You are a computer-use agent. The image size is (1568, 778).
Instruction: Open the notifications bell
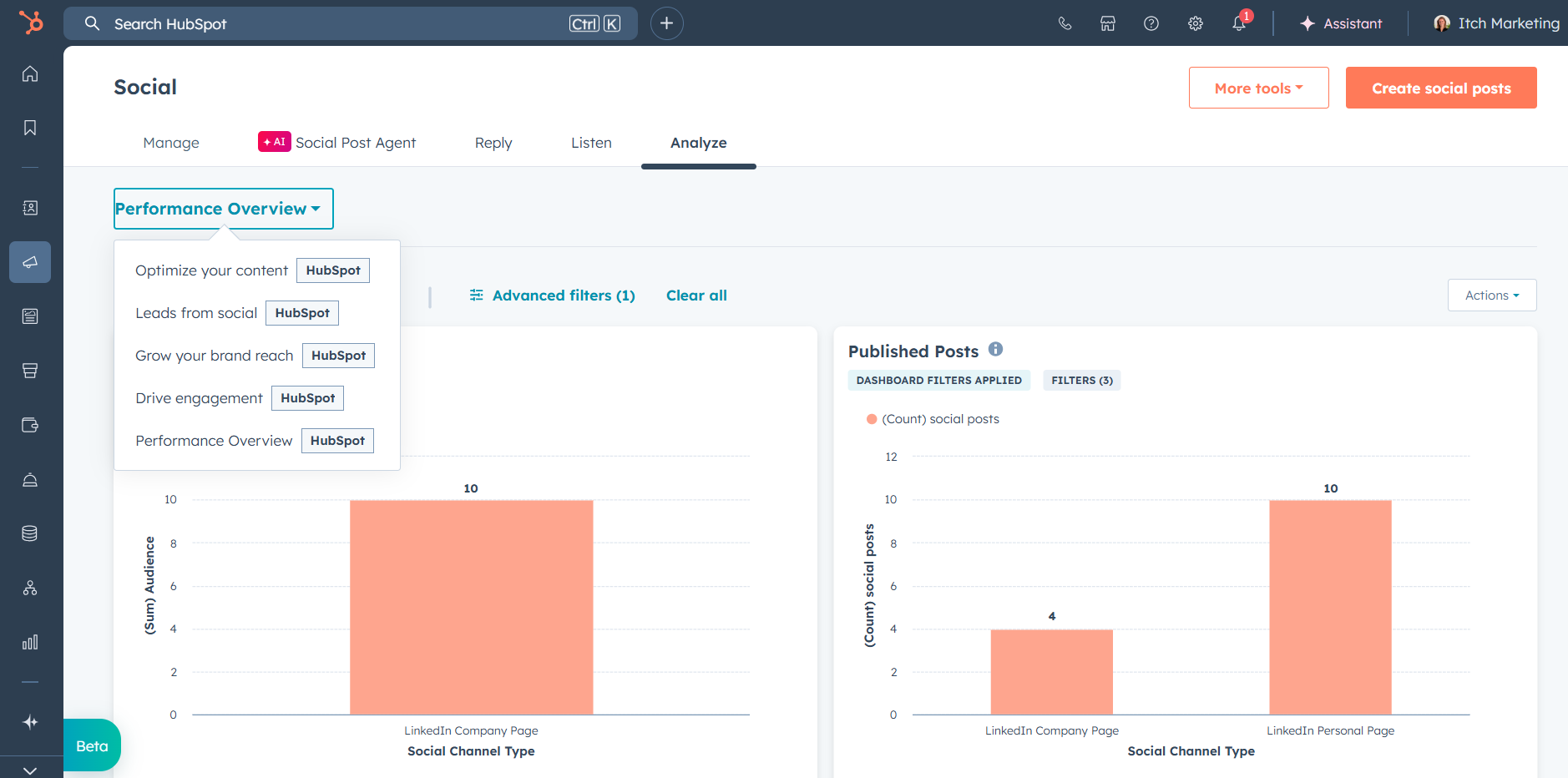pos(1239,23)
